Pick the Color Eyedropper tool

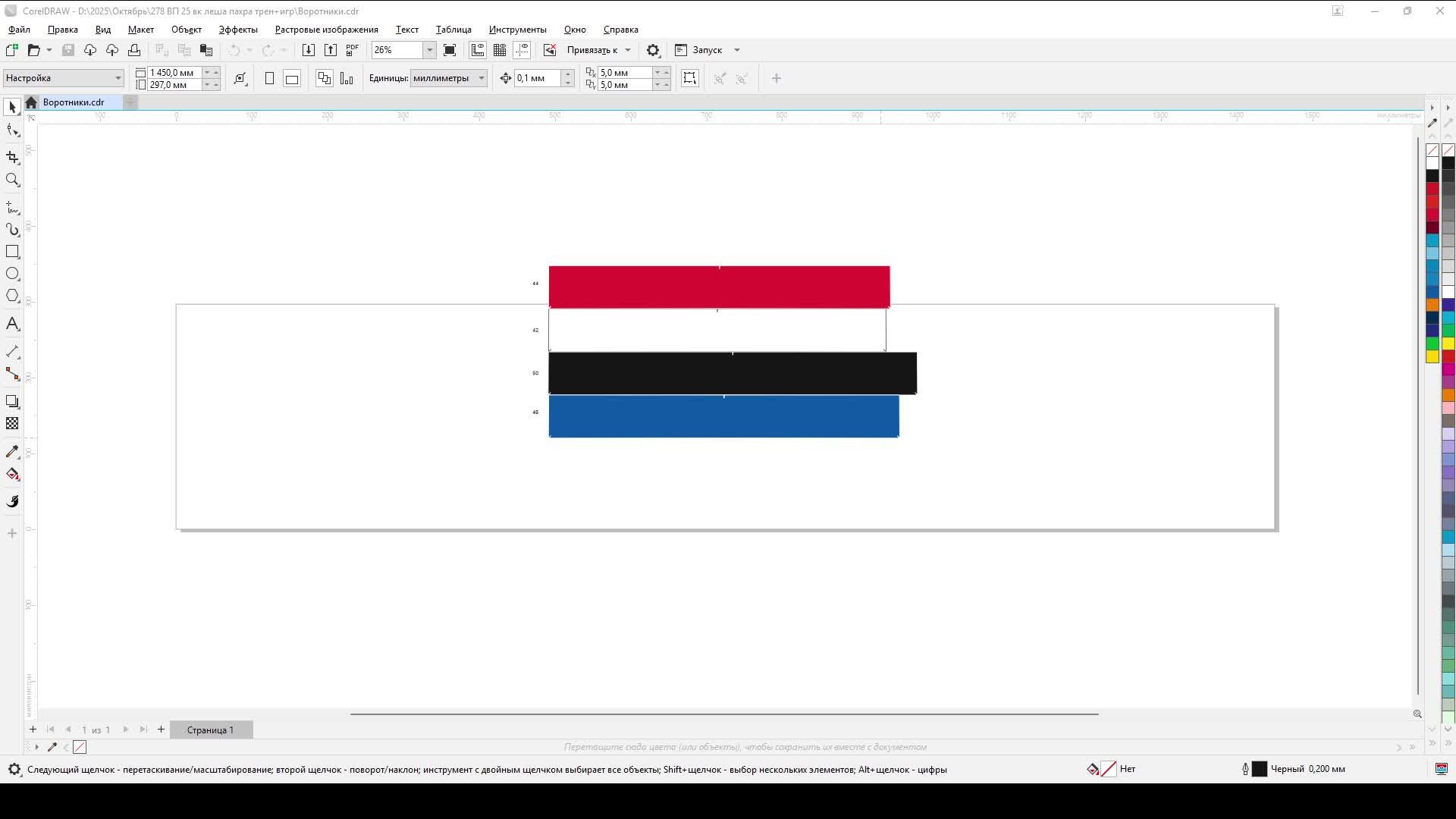[12, 451]
